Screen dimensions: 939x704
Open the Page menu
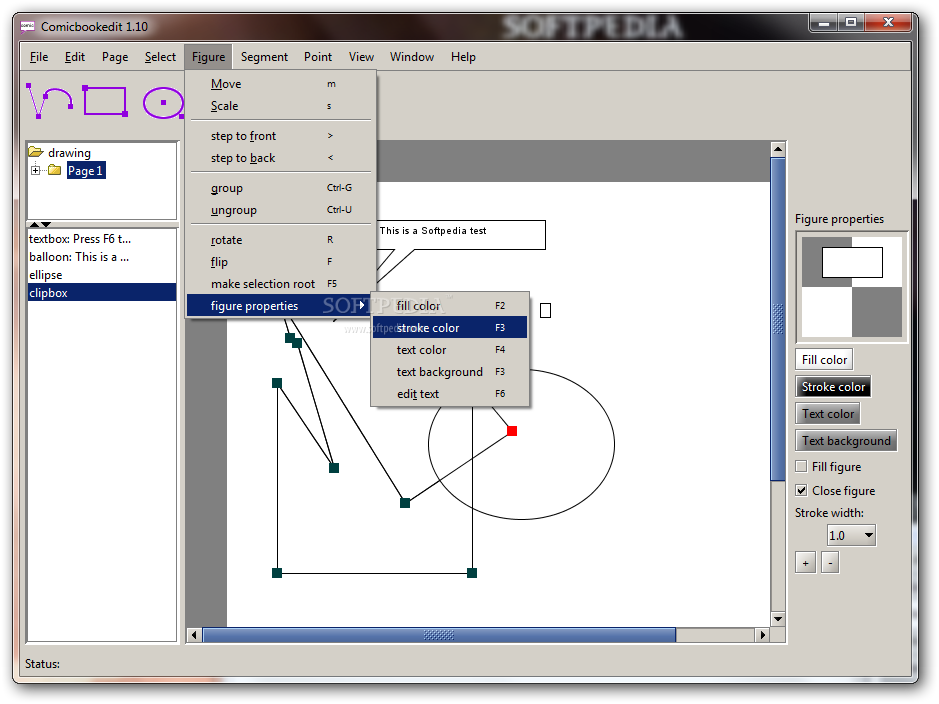point(115,57)
